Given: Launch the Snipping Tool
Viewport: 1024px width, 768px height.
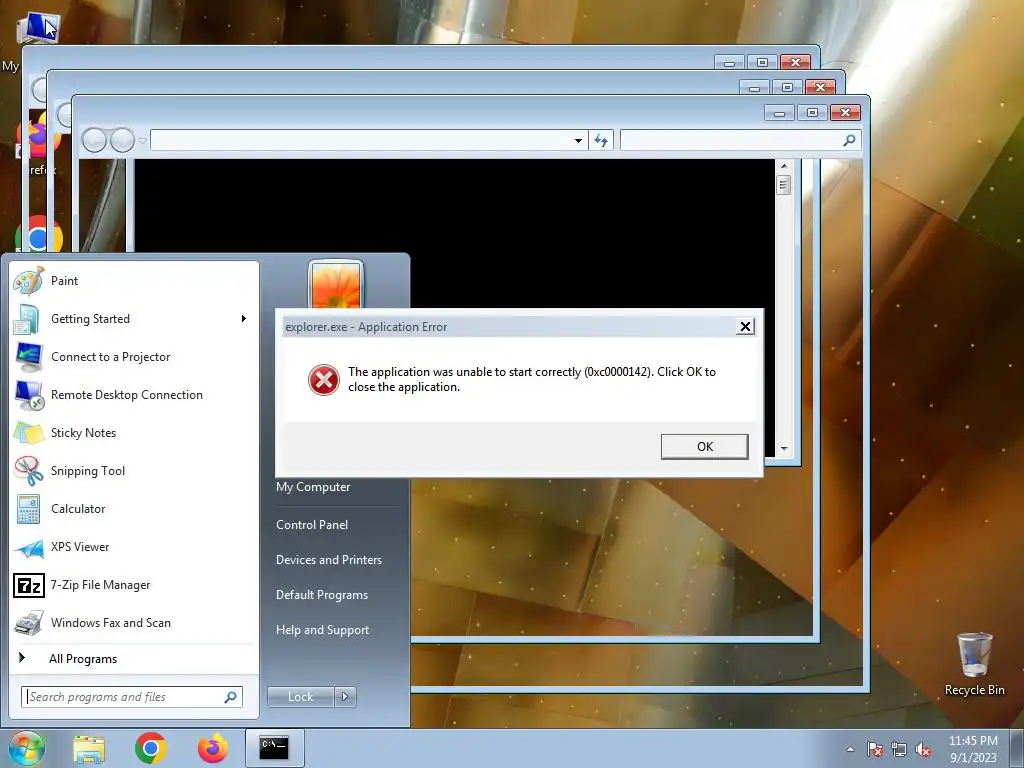Looking at the screenshot, I should (134, 471).
